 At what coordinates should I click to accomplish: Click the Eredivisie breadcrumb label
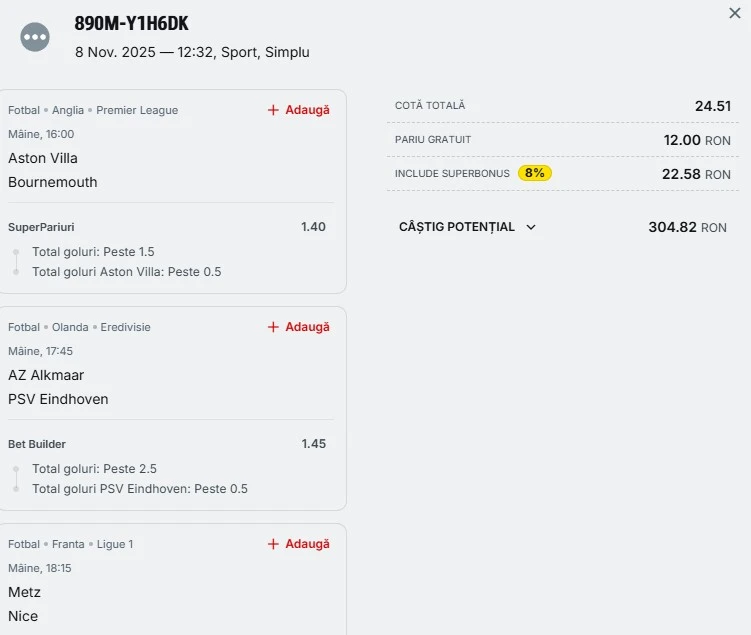[x=125, y=327]
